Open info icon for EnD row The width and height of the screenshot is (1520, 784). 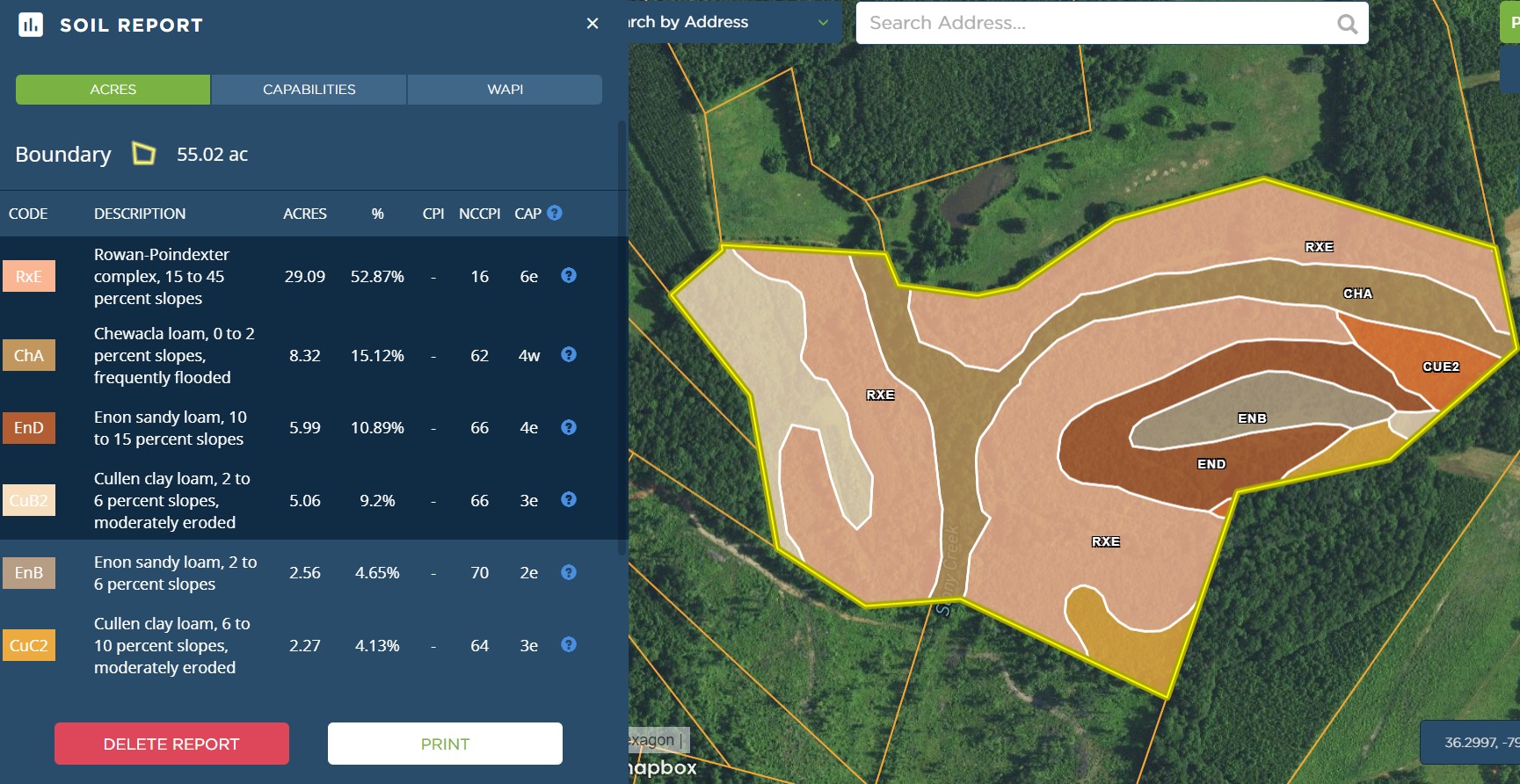pos(569,427)
